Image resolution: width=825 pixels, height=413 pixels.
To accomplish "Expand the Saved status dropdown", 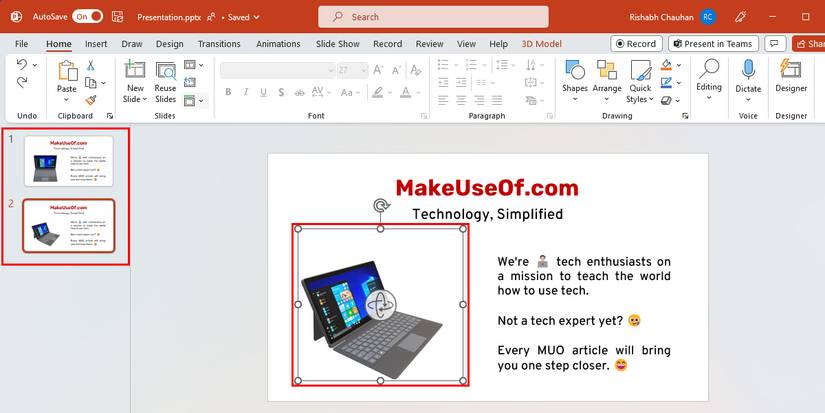I will tap(256, 17).
